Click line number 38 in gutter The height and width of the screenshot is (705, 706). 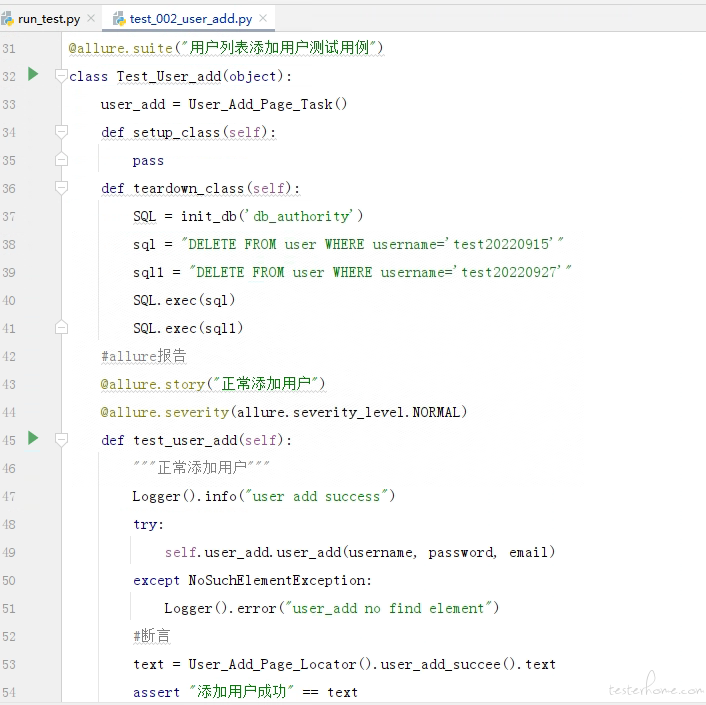tap(9, 244)
